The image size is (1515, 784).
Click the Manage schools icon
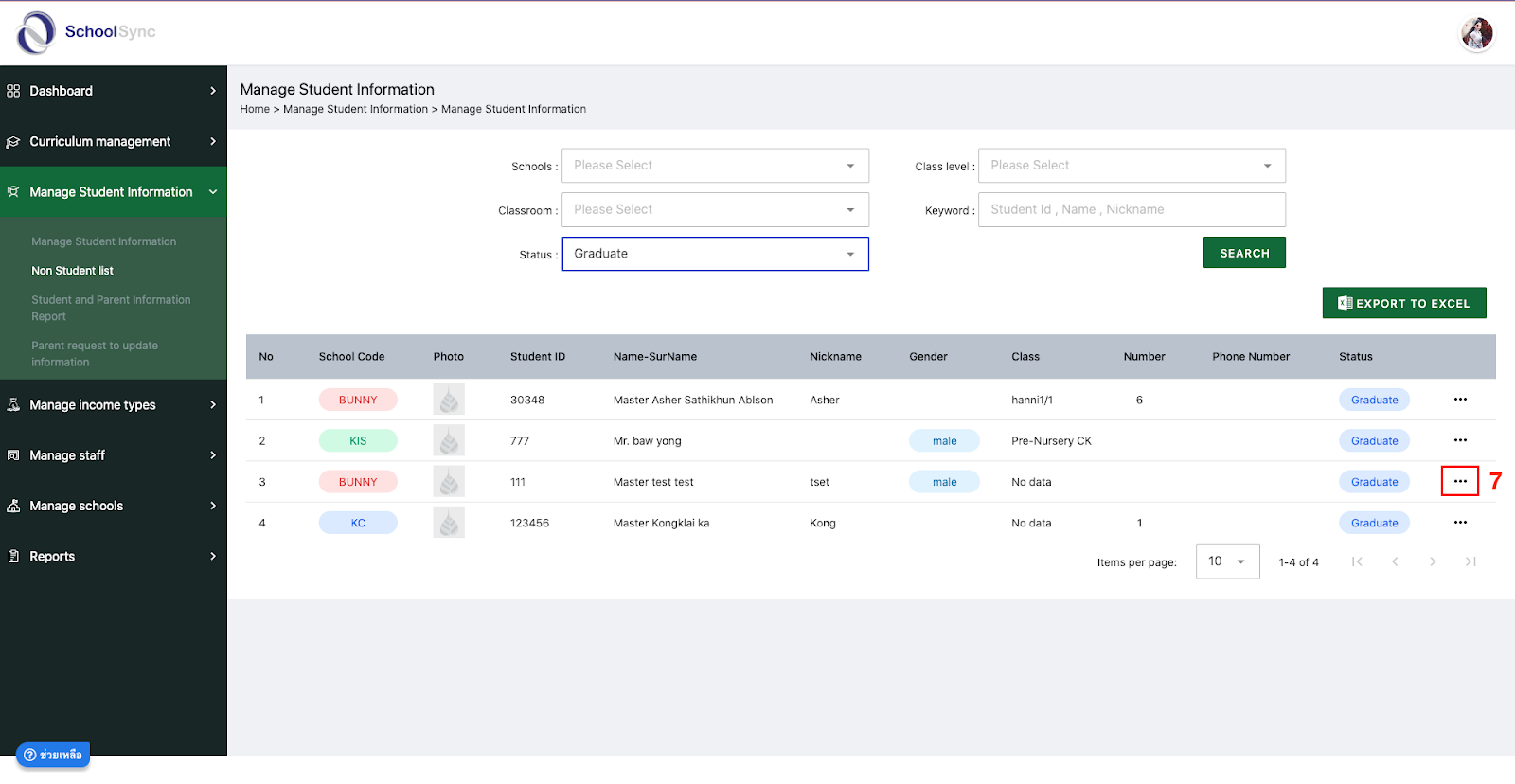(x=13, y=507)
